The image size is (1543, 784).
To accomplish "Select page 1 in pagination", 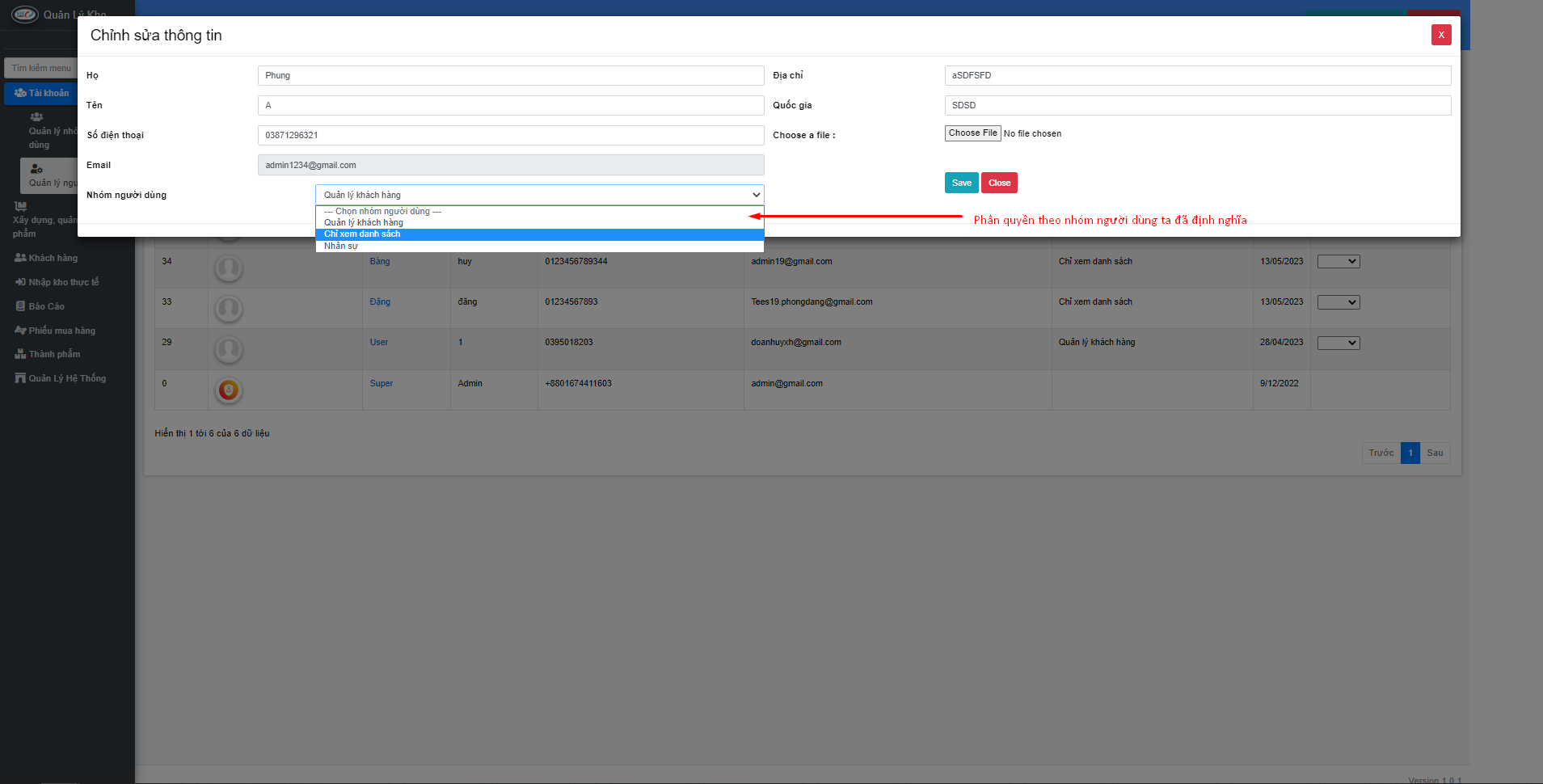I will [1410, 453].
